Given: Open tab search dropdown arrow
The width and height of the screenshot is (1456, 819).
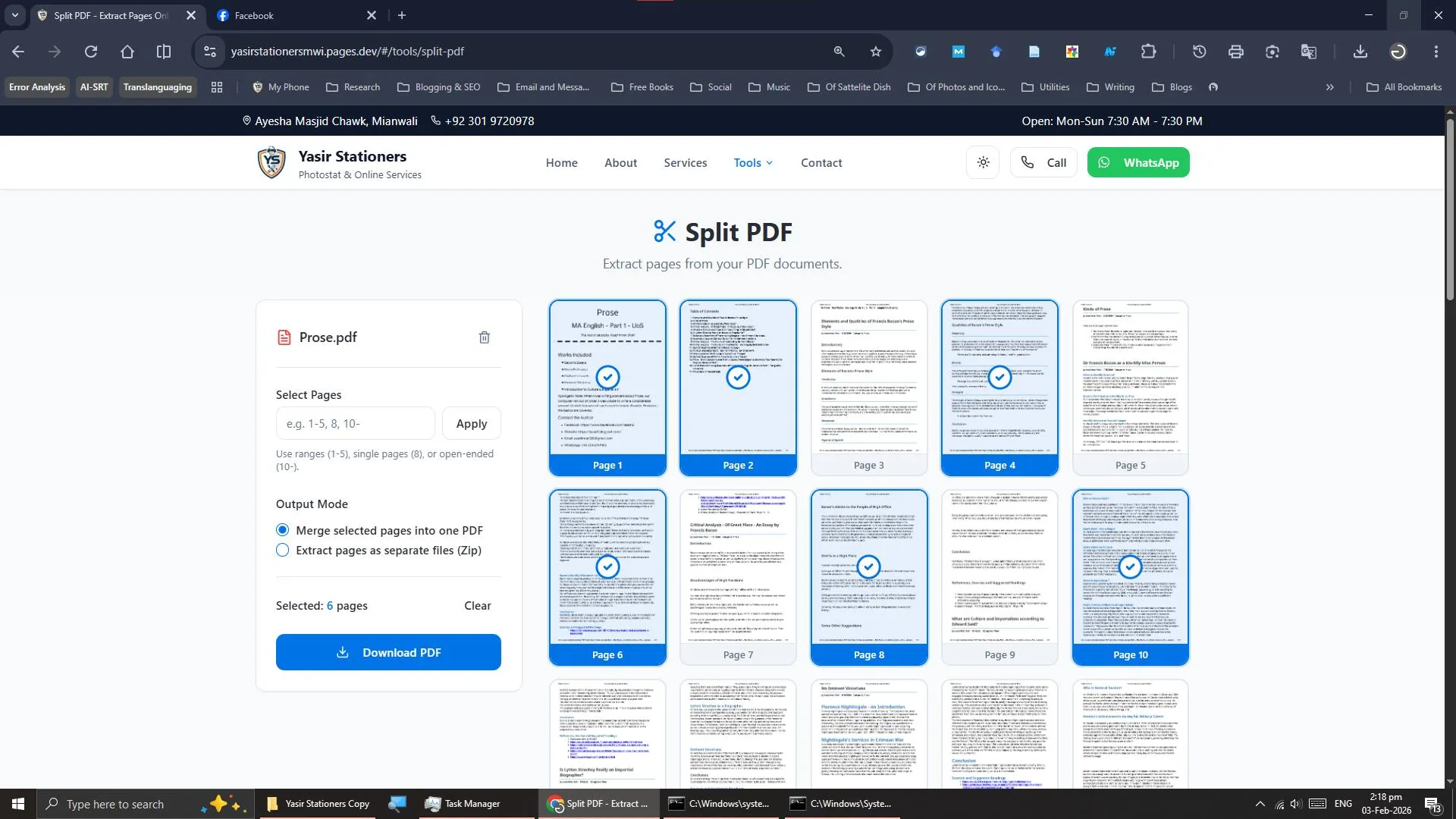Looking at the screenshot, I should click(x=14, y=15).
